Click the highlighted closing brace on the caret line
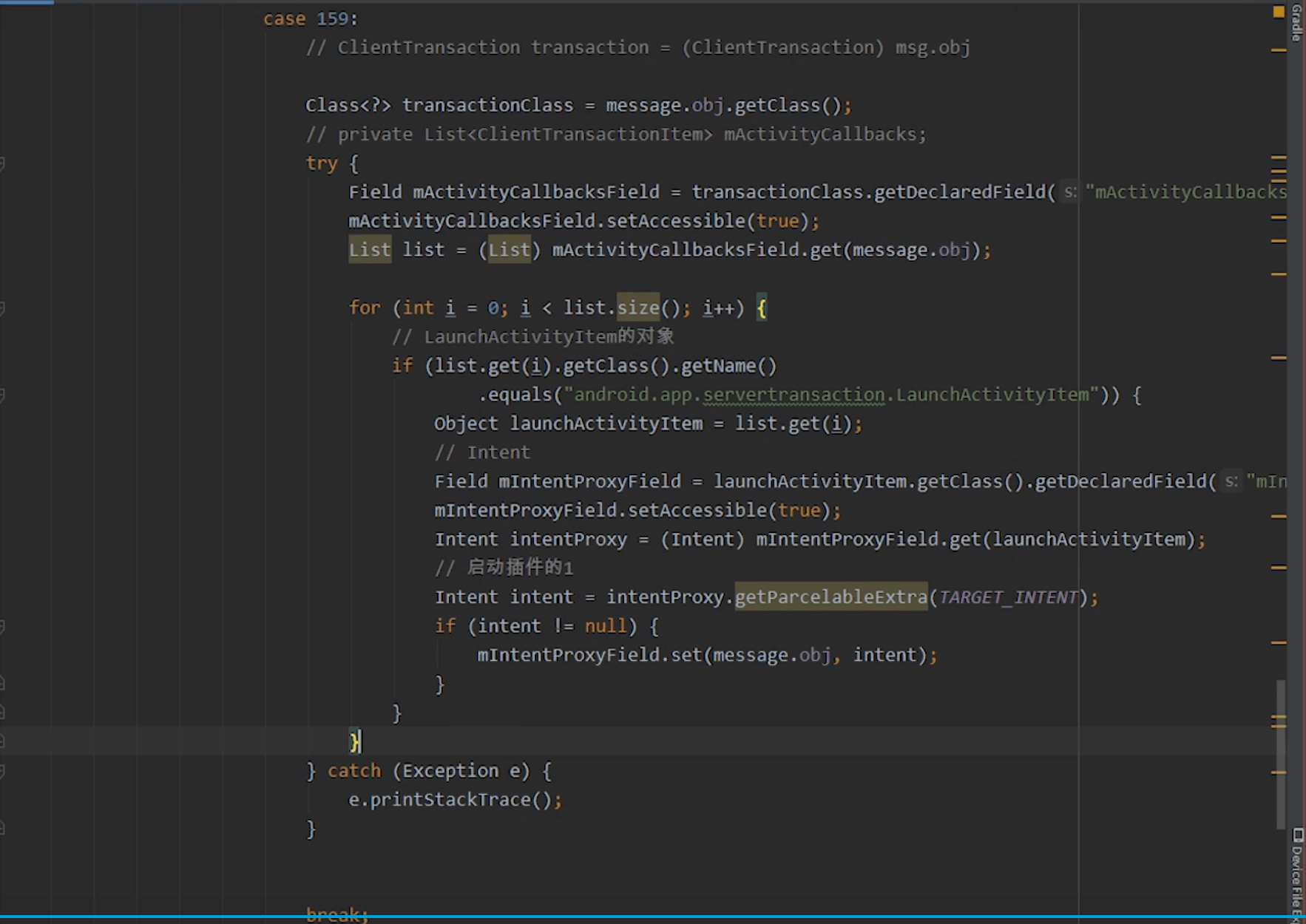Viewport: 1306px width, 924px height. pyautogui.click(x=354, y=741)
